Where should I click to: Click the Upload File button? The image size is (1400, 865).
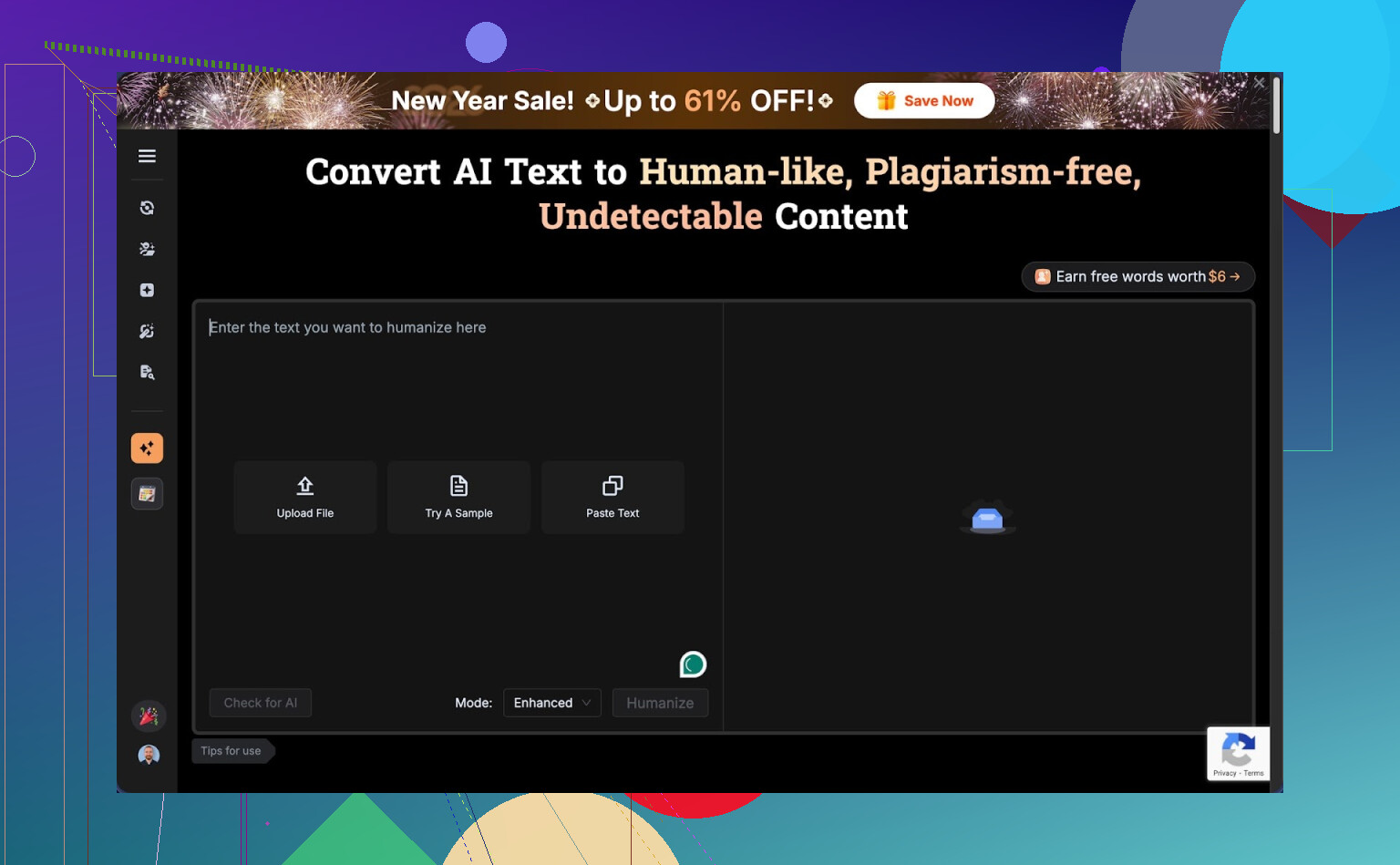(305, 497)
